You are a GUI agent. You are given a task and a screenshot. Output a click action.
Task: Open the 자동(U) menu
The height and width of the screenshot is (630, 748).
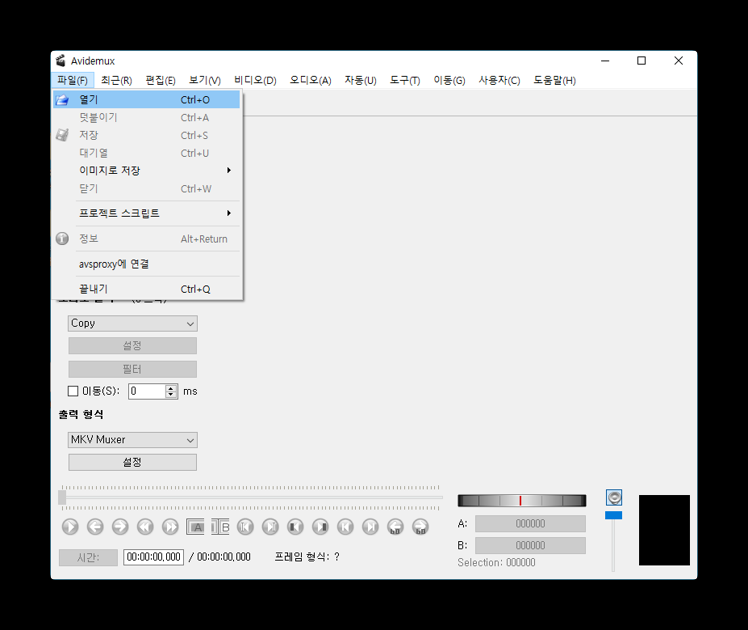[x=361, y=80]
